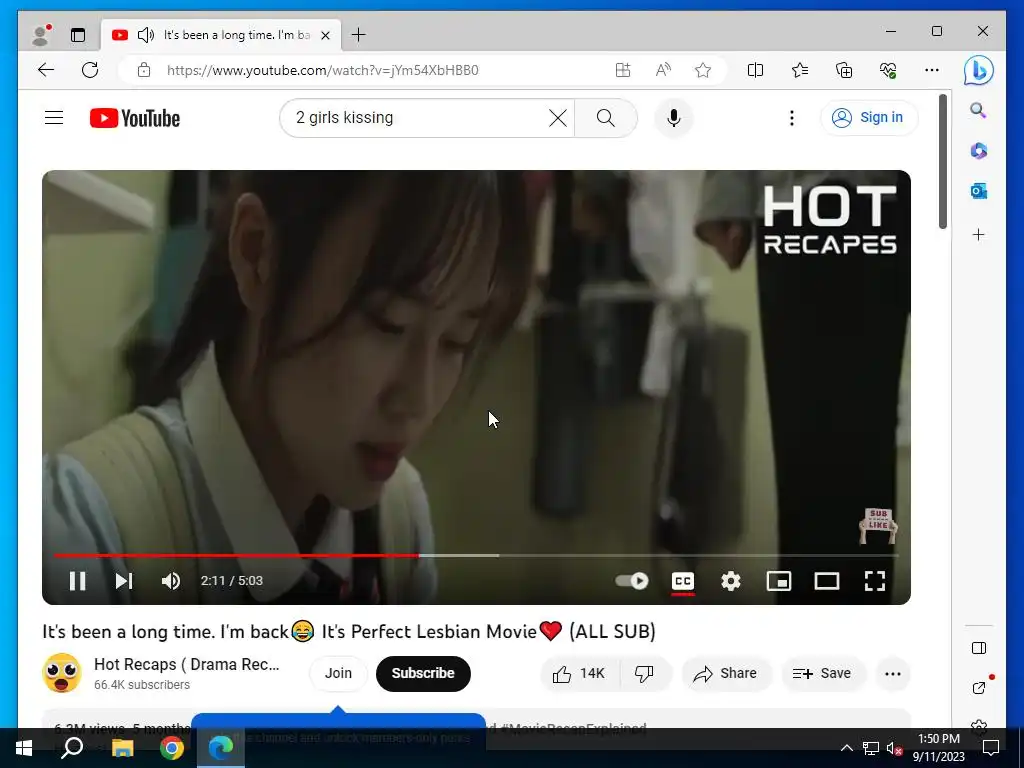The height and width of the screenshot is (768, 1024).
Task: Open Edge profile icon
Action: (41, 35)
